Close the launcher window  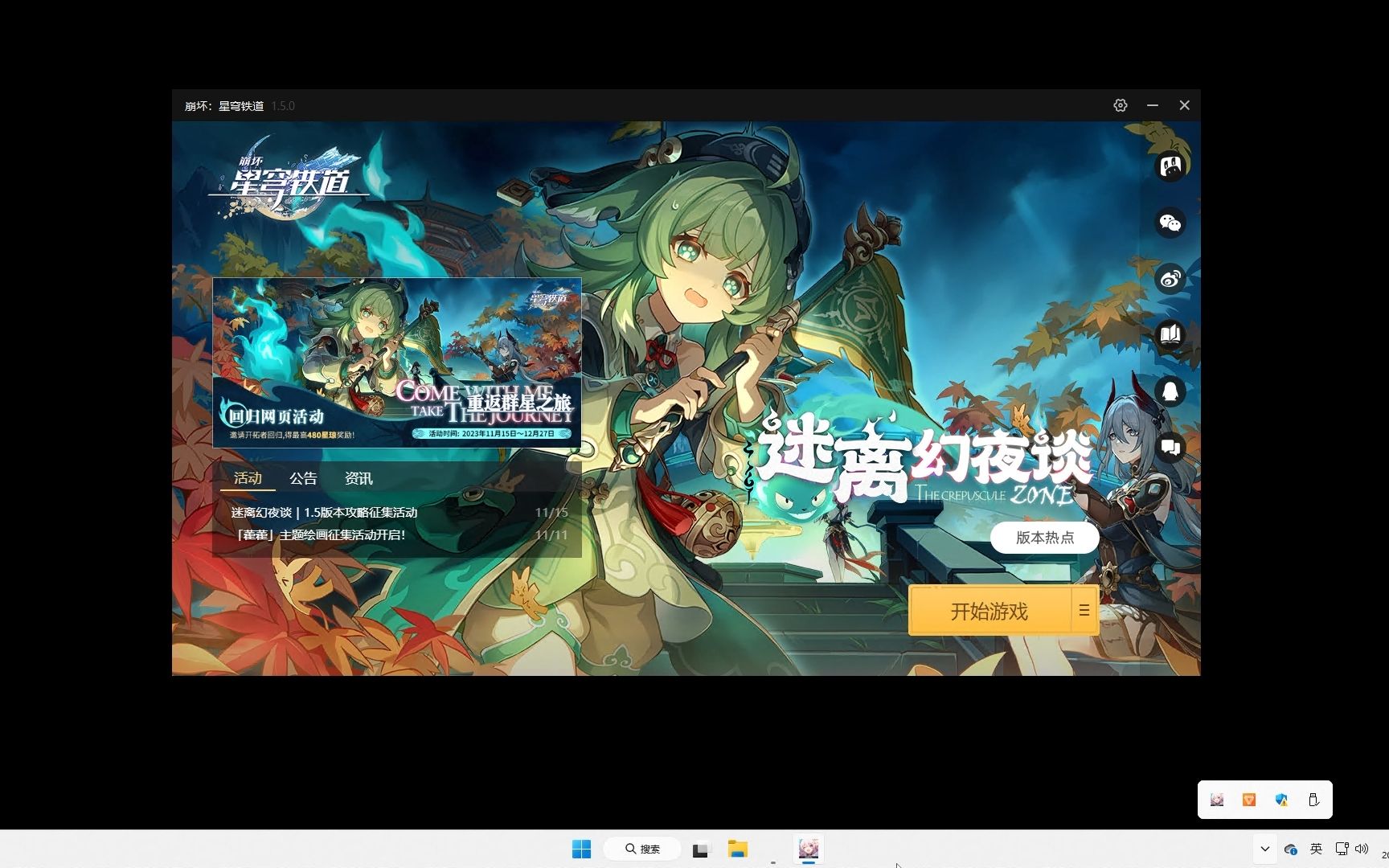[1184, 105]
